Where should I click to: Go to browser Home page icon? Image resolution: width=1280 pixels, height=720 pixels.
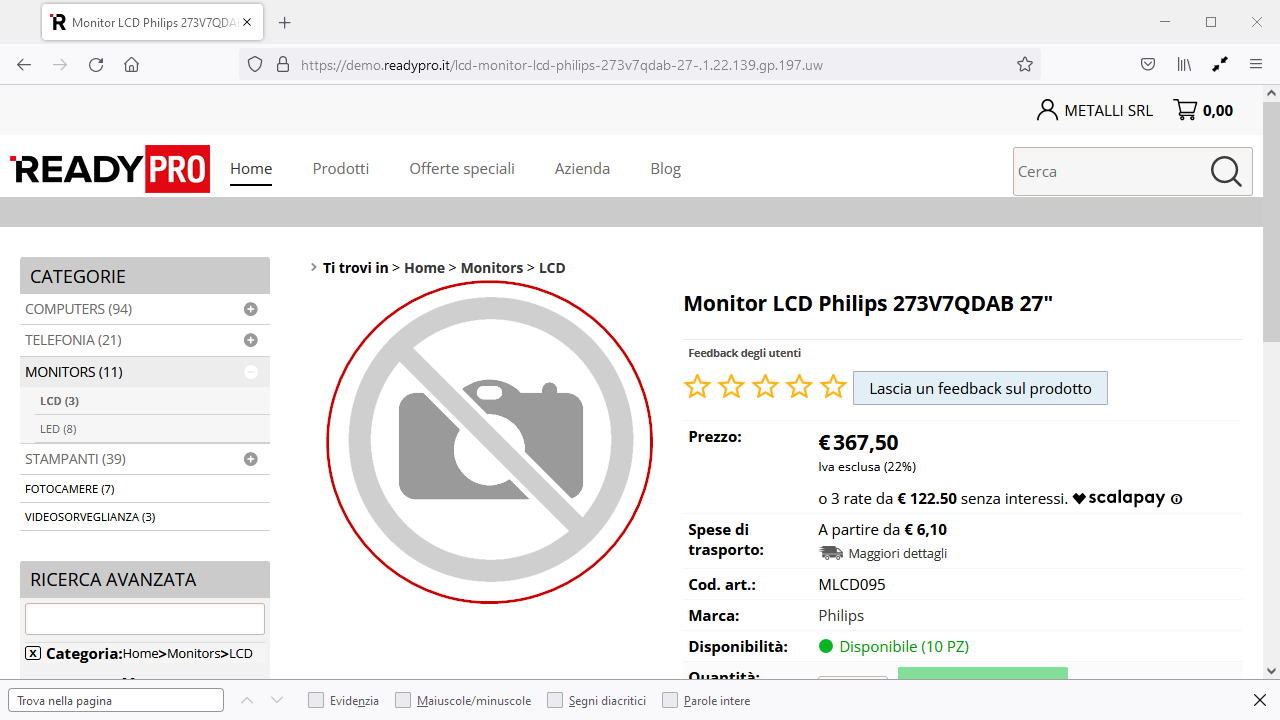click(x=131, y=64)
